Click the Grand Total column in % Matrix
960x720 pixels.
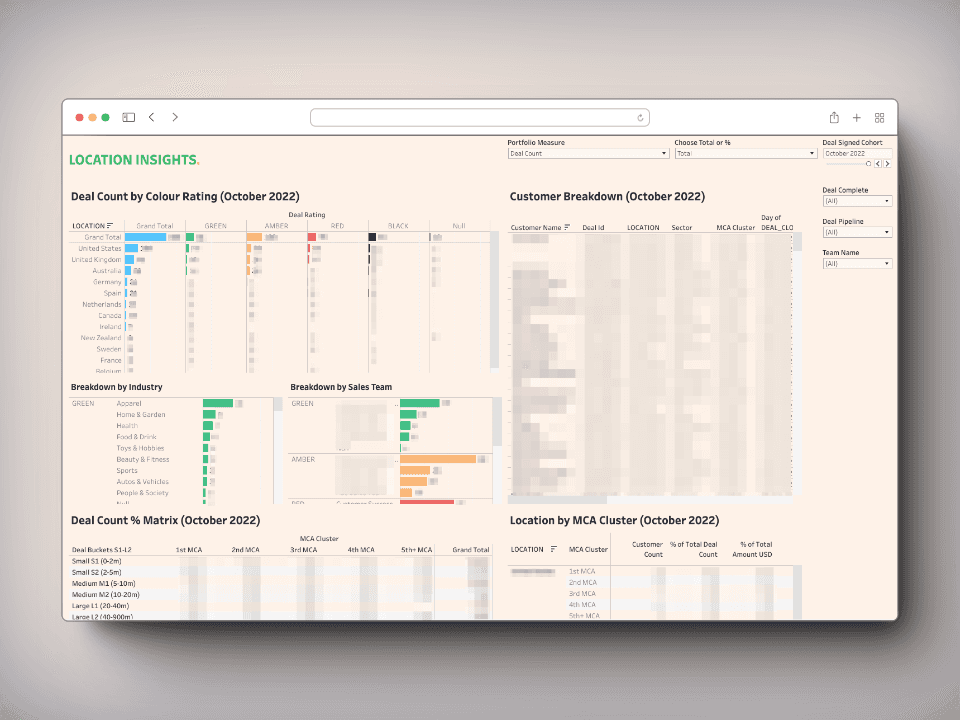point(471,550)
